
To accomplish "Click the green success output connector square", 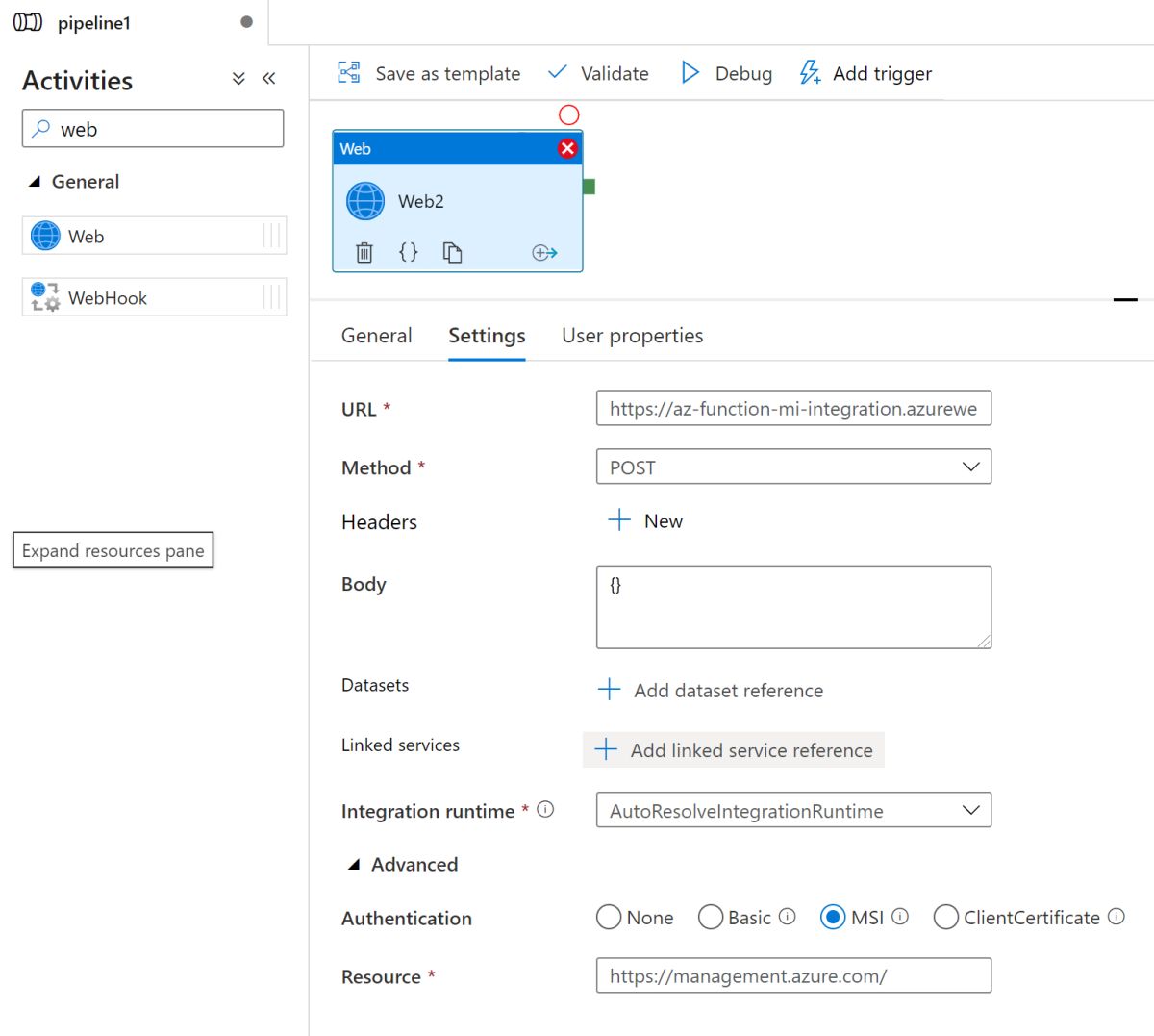I will 589,187.
